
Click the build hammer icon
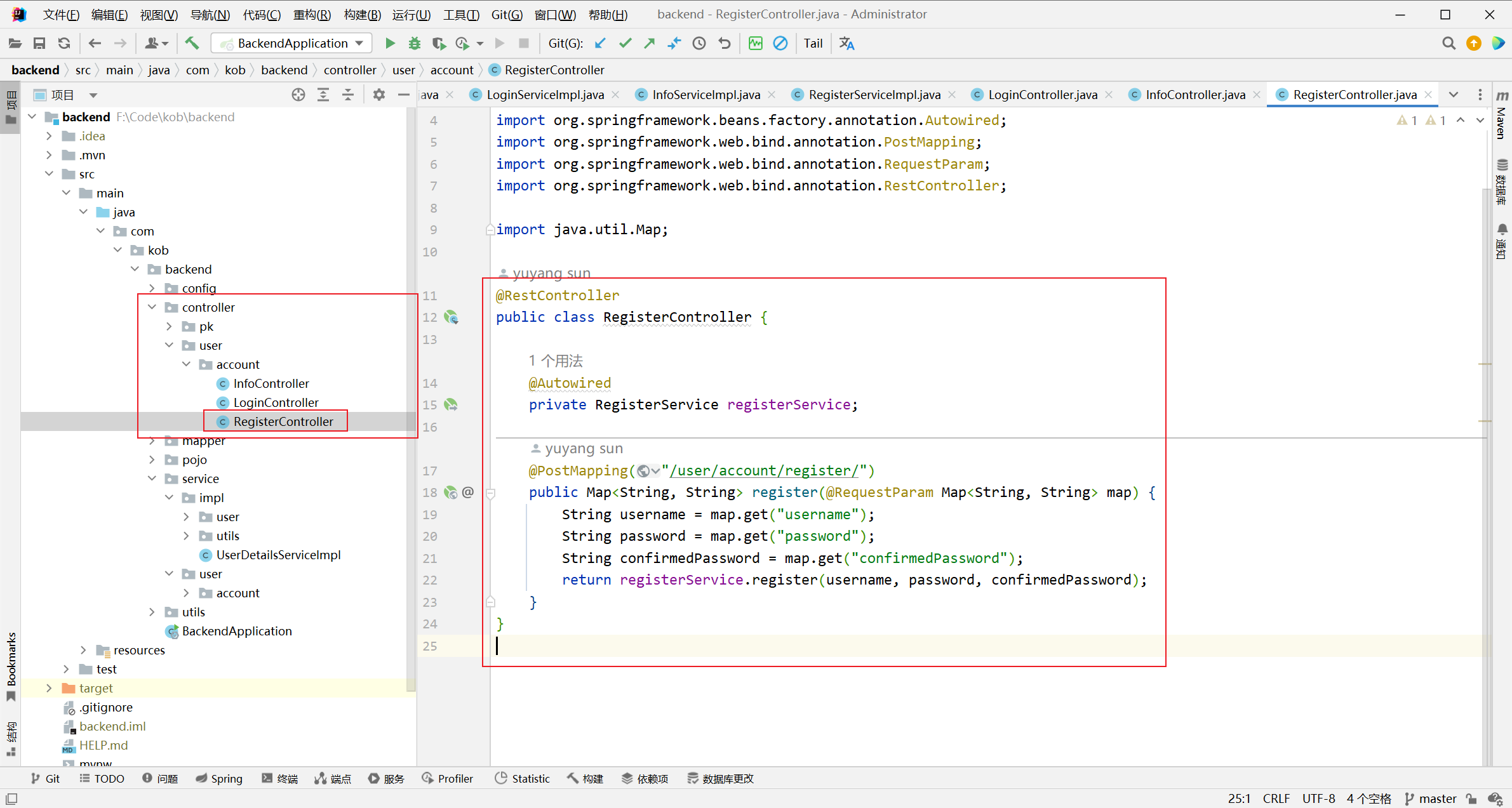click(192, 43)
